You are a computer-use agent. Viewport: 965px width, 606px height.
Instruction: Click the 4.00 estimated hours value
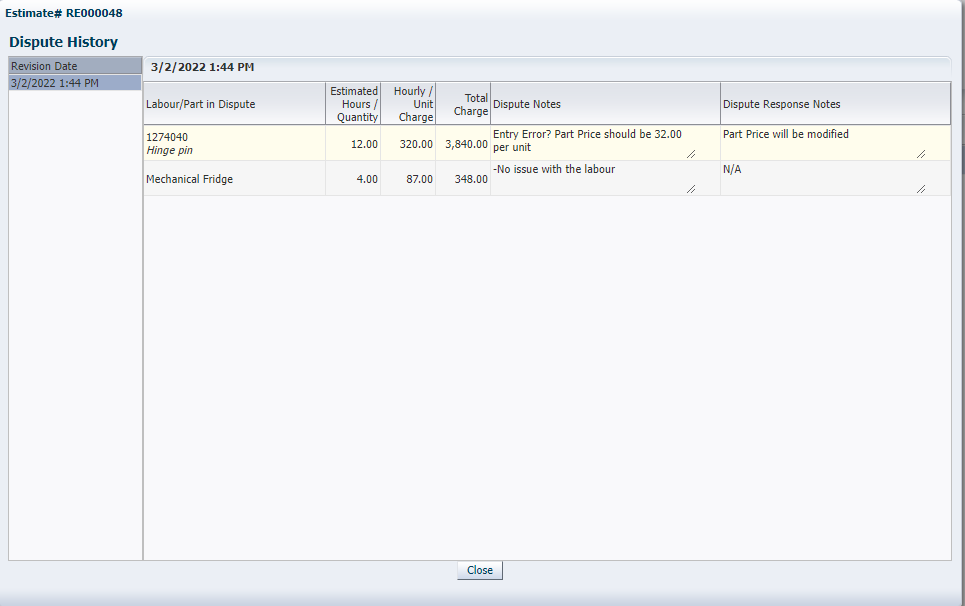367,179
